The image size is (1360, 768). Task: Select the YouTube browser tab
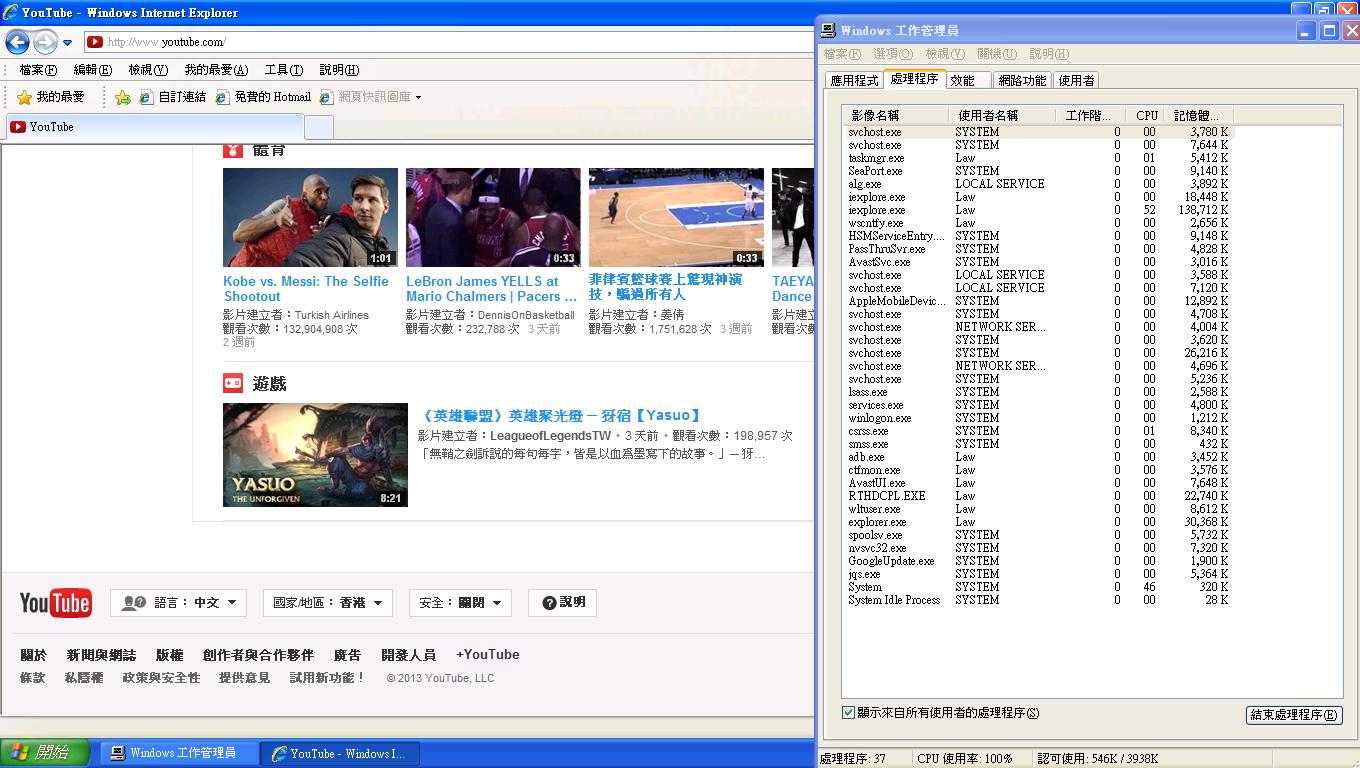click(x=155, y=127)
